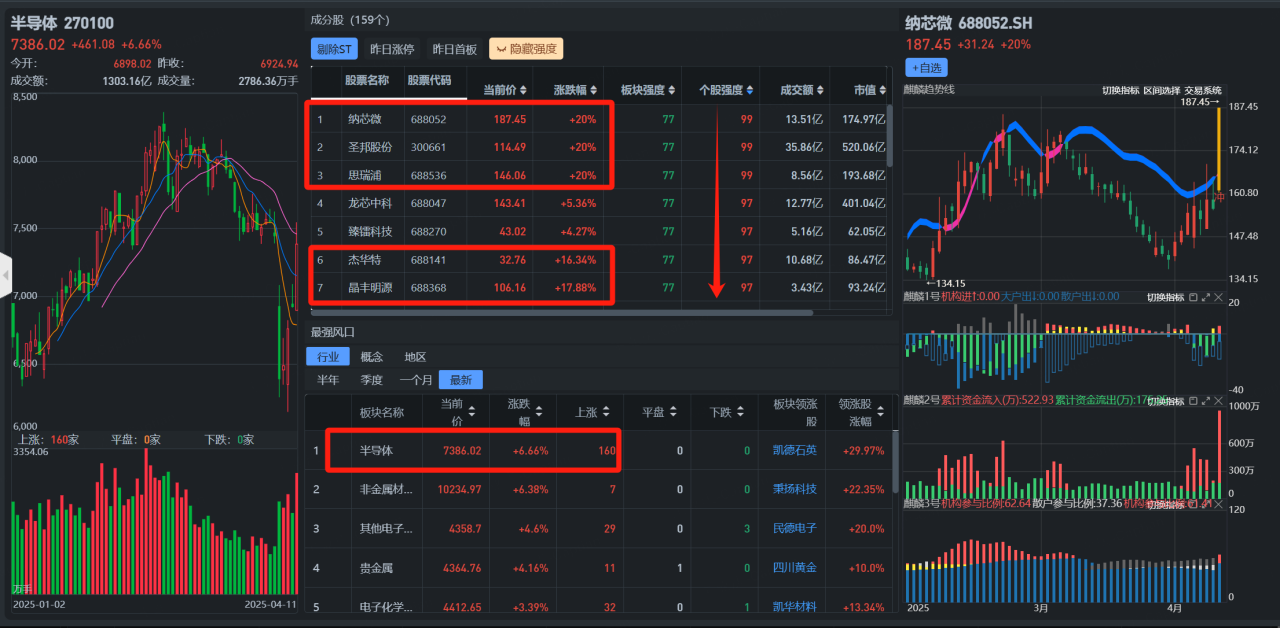Image resolution: width=1280 pixels, height=628 pixels.
Task: Open 切换指标 on the 麒麟1号 panel
Action: (x=1165, y=298)
